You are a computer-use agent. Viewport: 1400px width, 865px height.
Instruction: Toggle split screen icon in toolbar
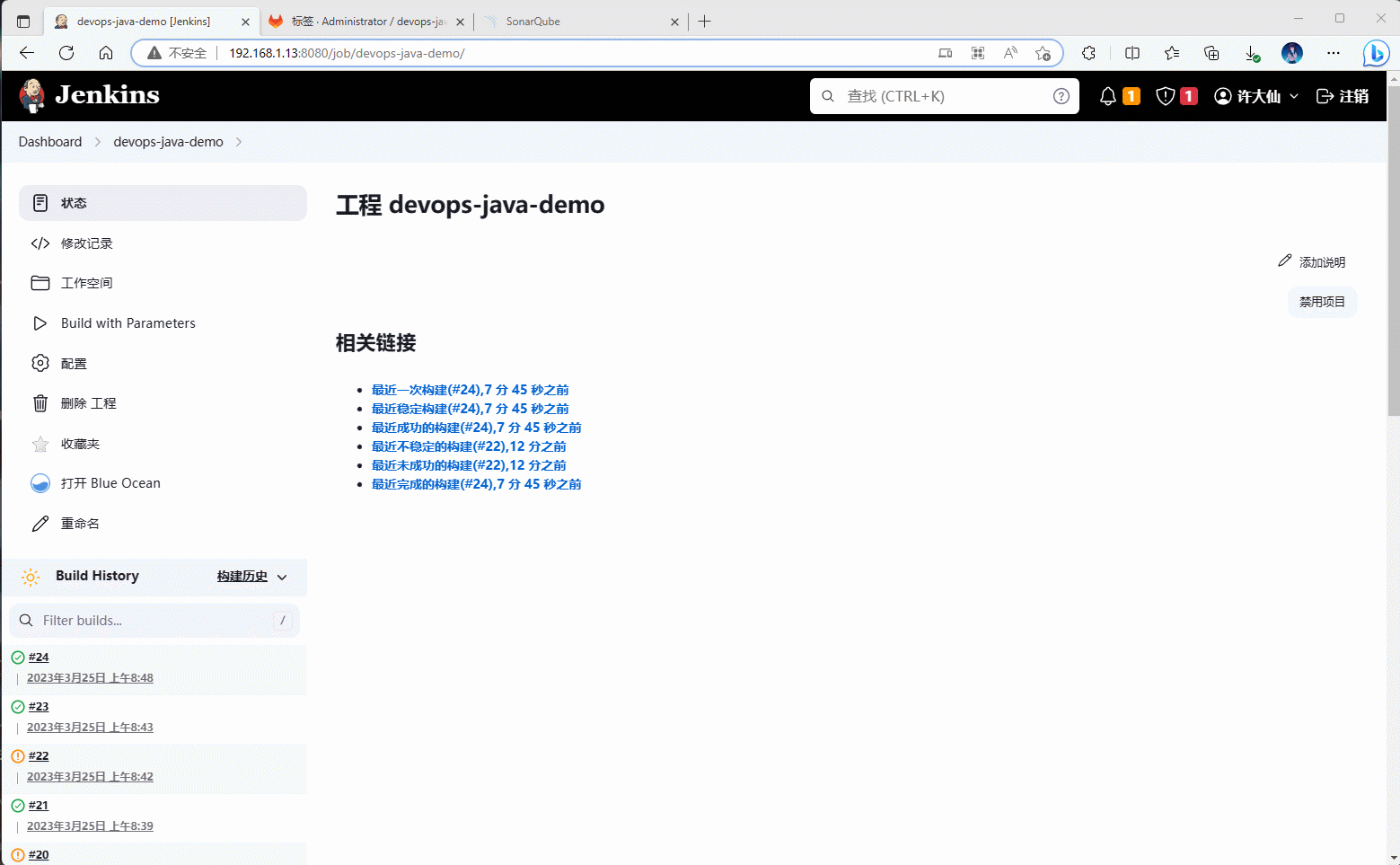pos(1132,53)
